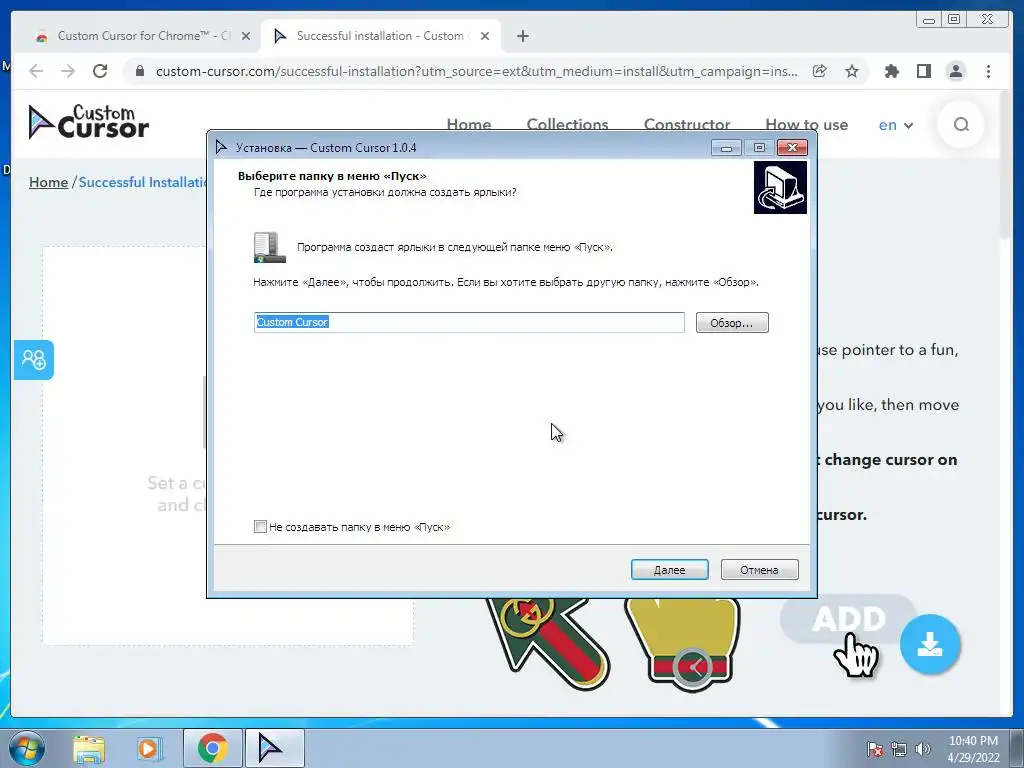Viewport: 1024px width, 768px height.
Task: Close the 'Successful installation' tab
Action: pyautogui.click(x=485, y=36)
